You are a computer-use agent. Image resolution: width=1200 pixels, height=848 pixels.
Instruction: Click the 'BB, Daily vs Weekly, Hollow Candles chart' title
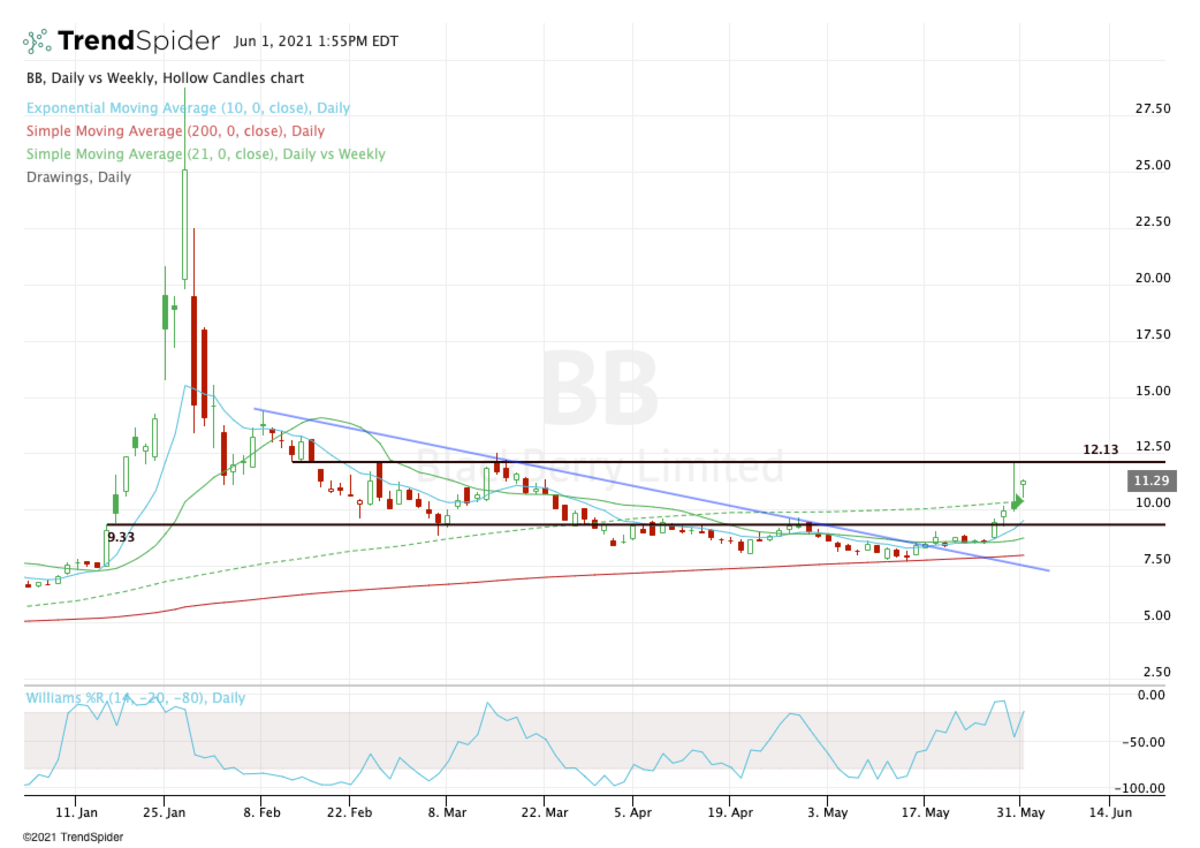(x=165, y=78)
